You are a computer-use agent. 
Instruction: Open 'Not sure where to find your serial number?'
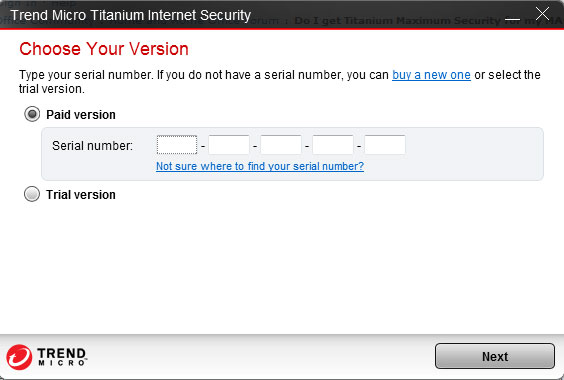pyautogui.click(x=260, y=166)
